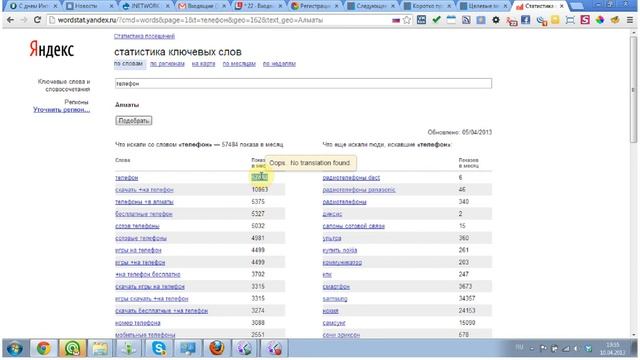Screen dimensions: 640x360
Task: Click the Яндекс logo
Action: coord(51,50)
